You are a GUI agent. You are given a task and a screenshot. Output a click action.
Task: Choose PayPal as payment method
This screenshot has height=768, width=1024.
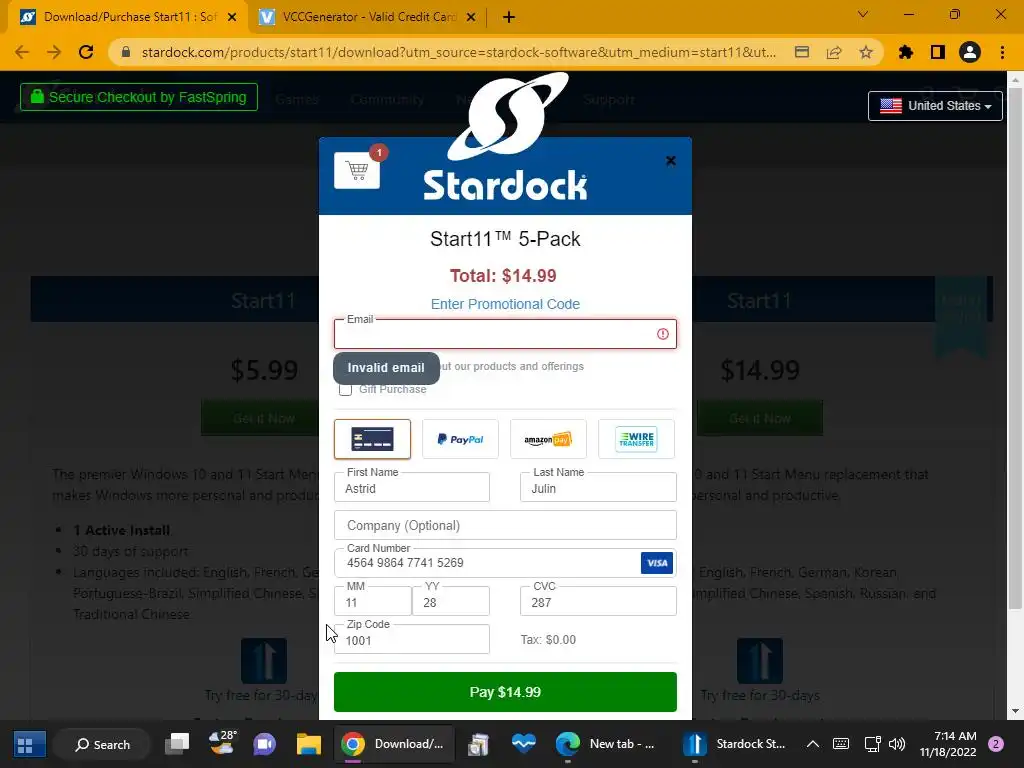click(x=460, y=439)
